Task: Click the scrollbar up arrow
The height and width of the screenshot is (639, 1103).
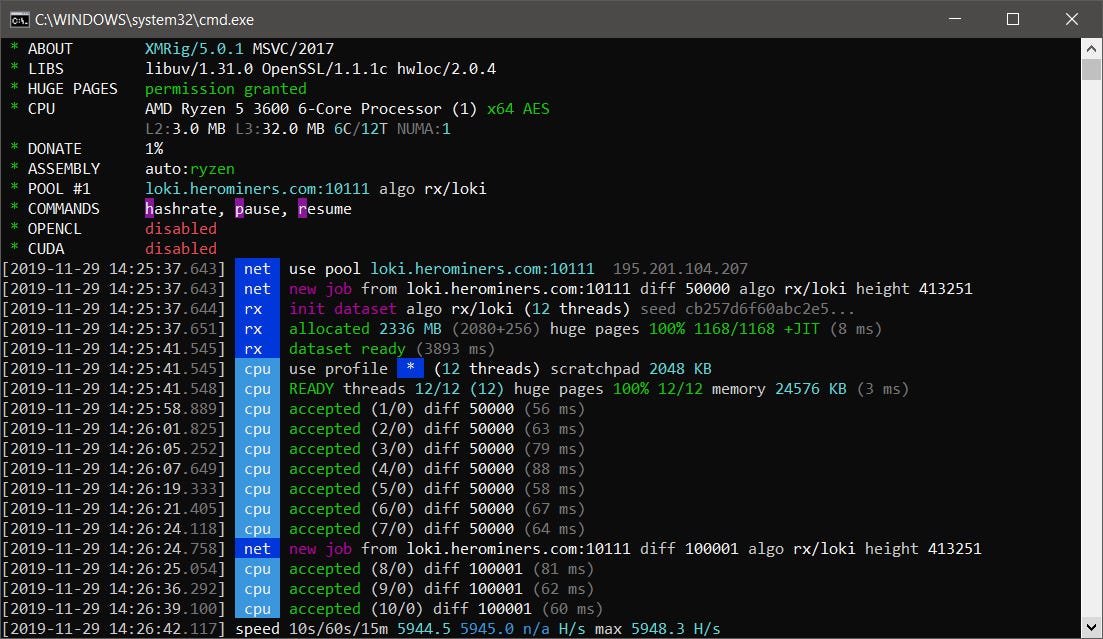Action: coord(1091,49)
